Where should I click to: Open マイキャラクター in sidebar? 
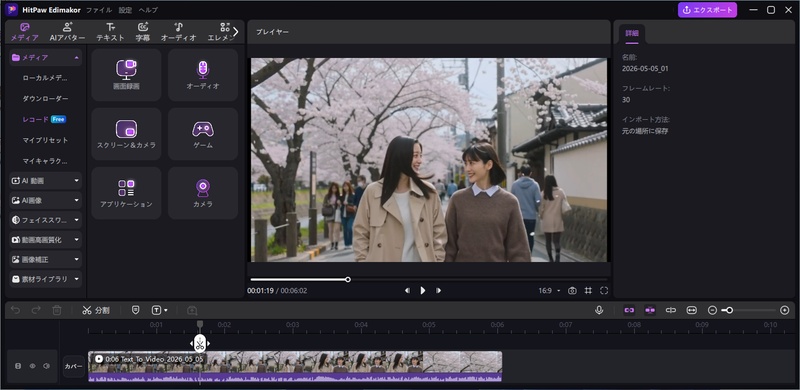point(45,161)
